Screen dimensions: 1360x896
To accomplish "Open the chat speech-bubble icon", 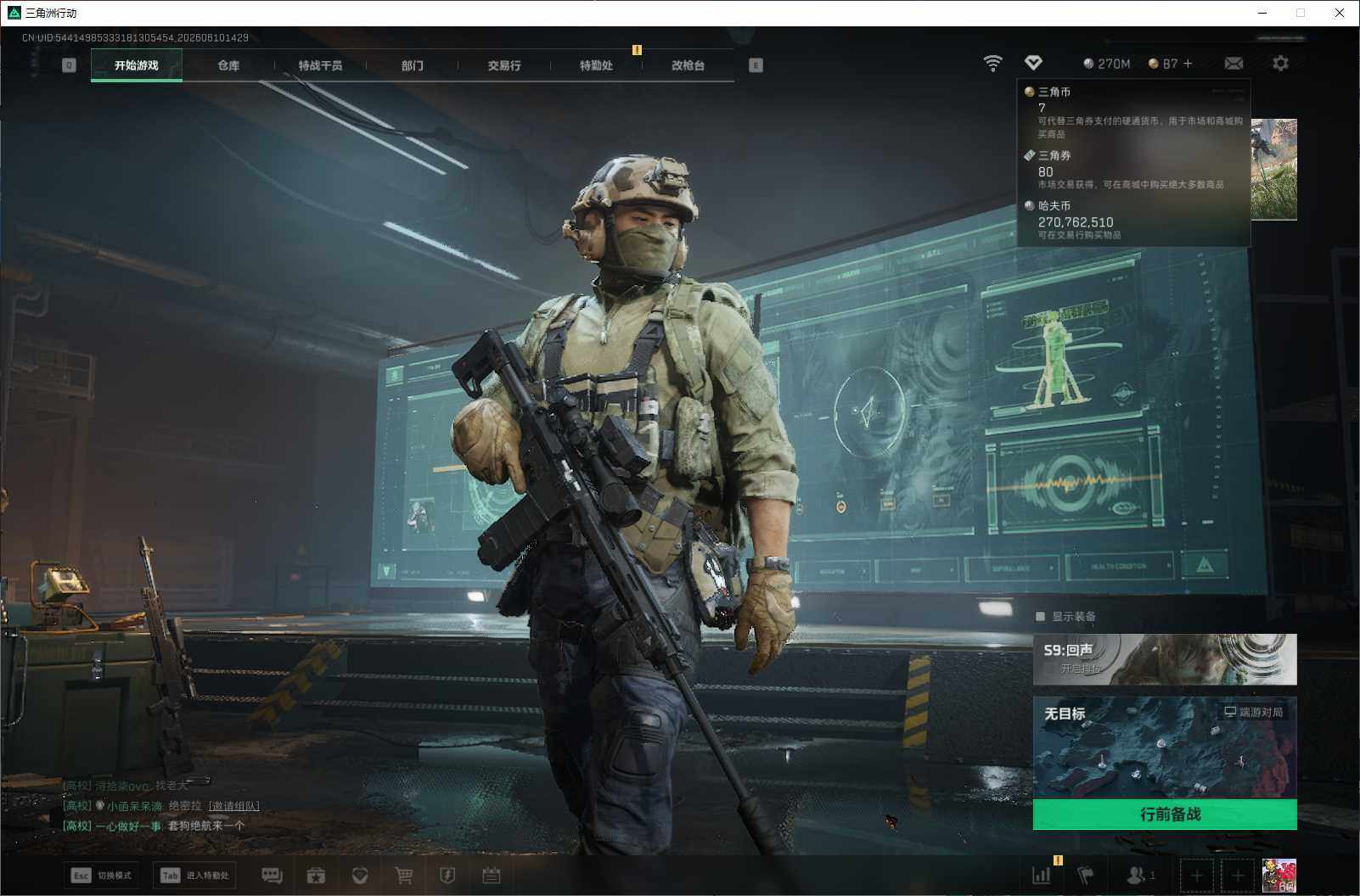I will (x=272, y=876).
